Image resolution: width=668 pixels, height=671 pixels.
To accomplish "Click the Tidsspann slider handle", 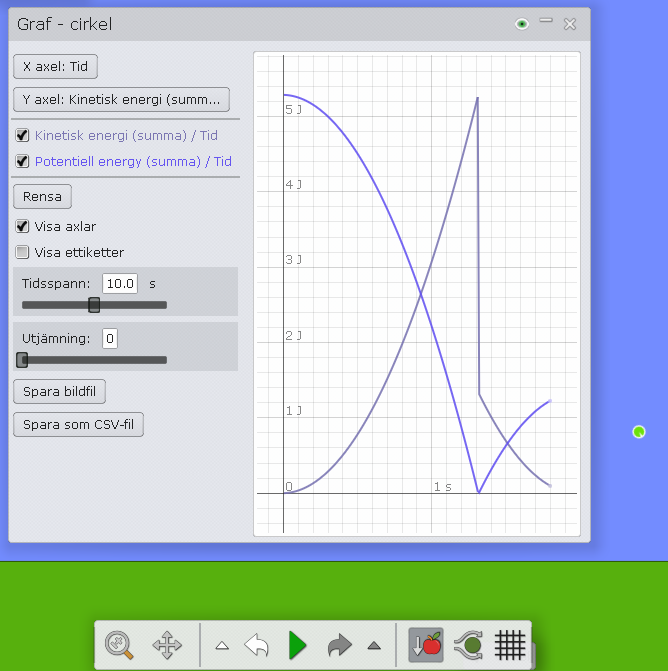I will click(94, 305).
